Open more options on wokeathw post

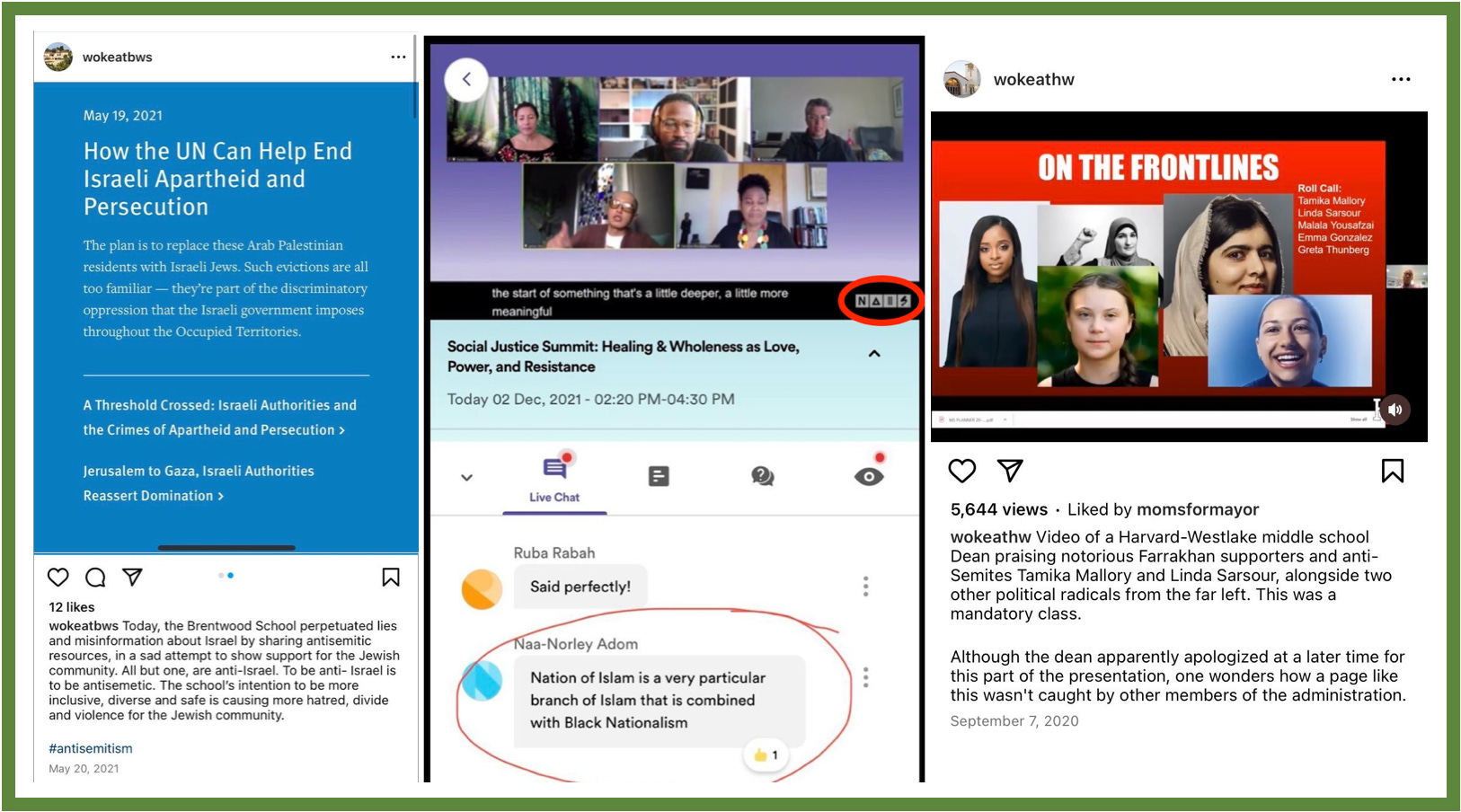[1401, 79]
